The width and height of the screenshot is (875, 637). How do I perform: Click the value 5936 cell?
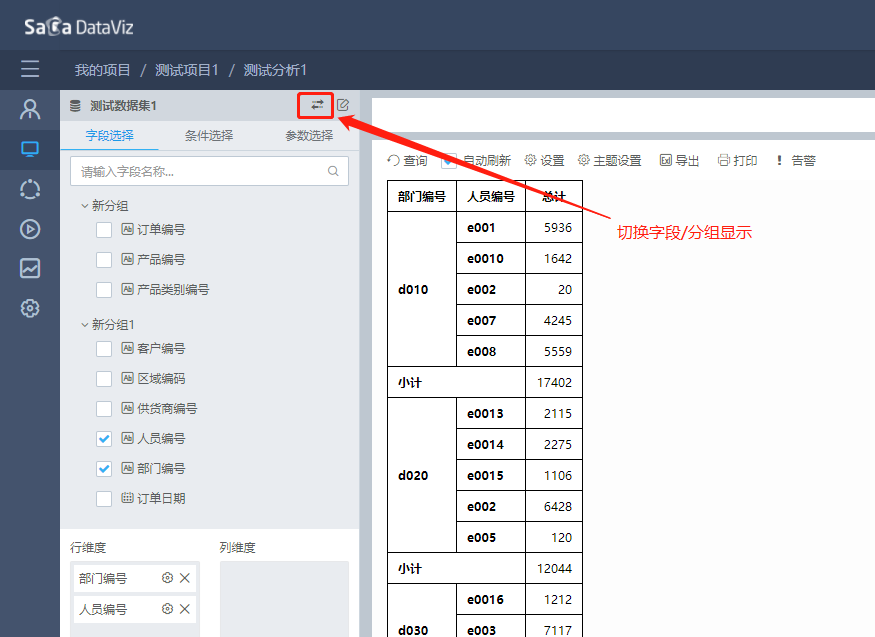pos(554,228)
